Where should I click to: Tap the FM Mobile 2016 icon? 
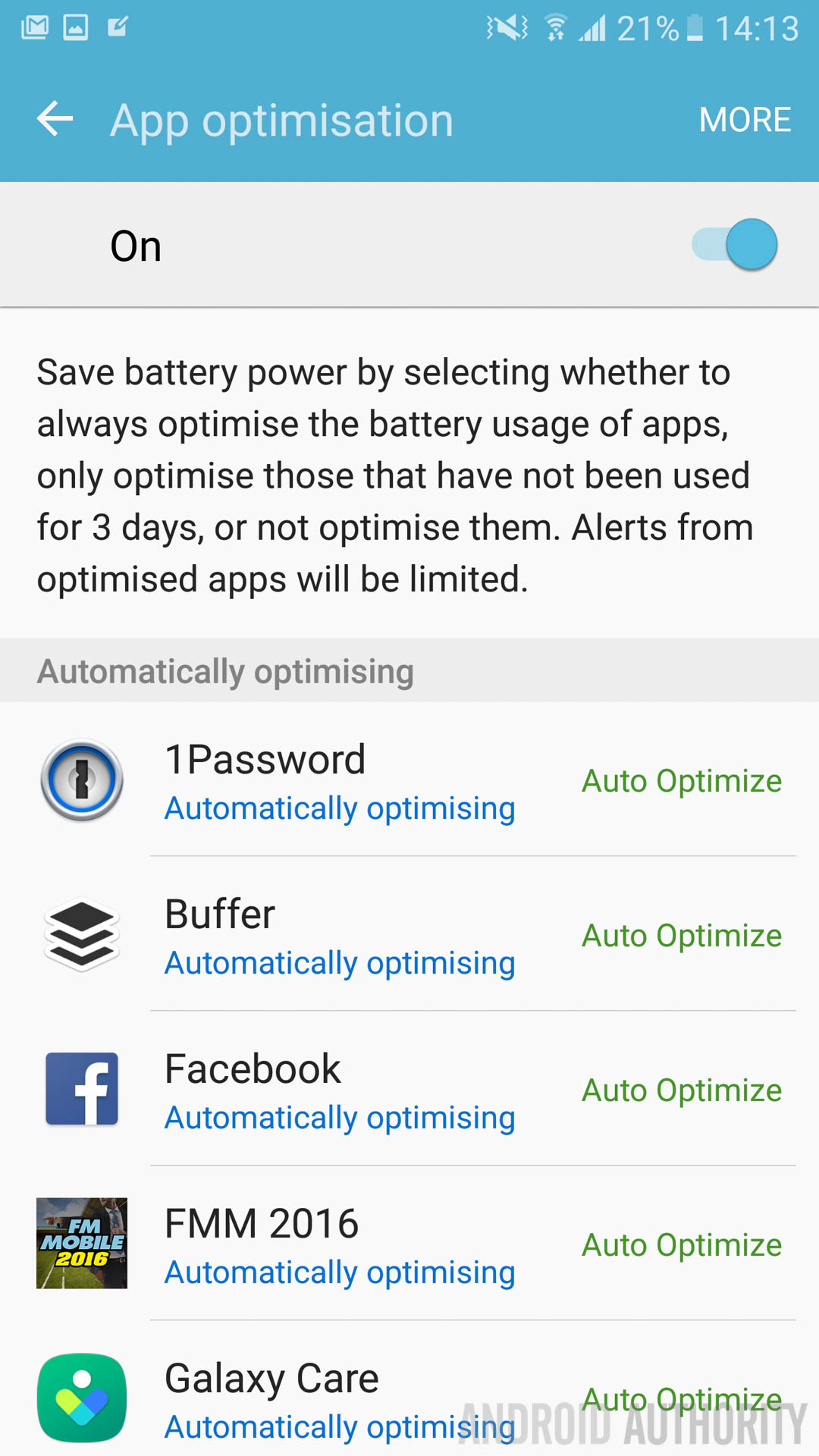coord(82,1244)
